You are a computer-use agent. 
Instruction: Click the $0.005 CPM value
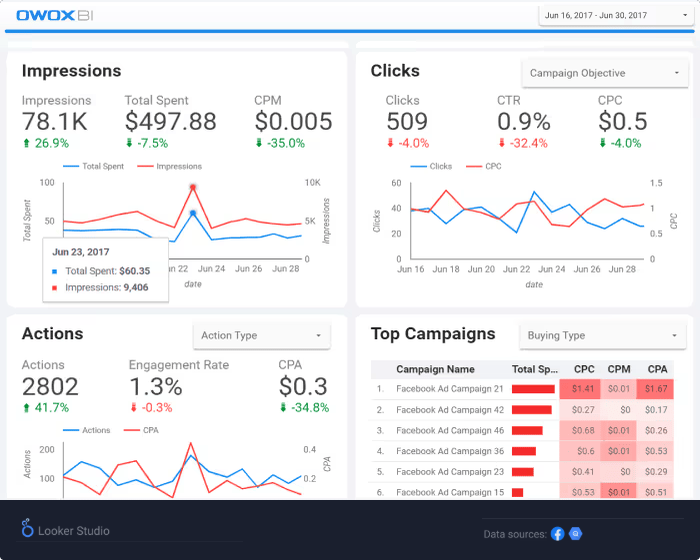point(293,121)
